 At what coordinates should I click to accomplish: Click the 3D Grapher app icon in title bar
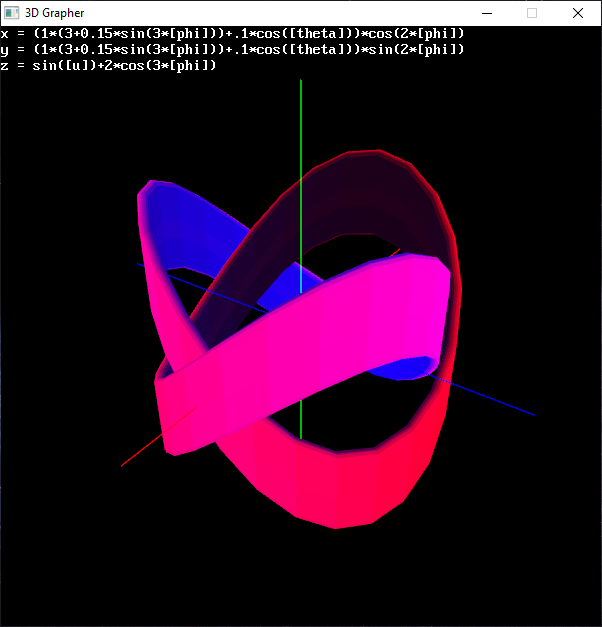pyautogui.click(x=13, y=13)
